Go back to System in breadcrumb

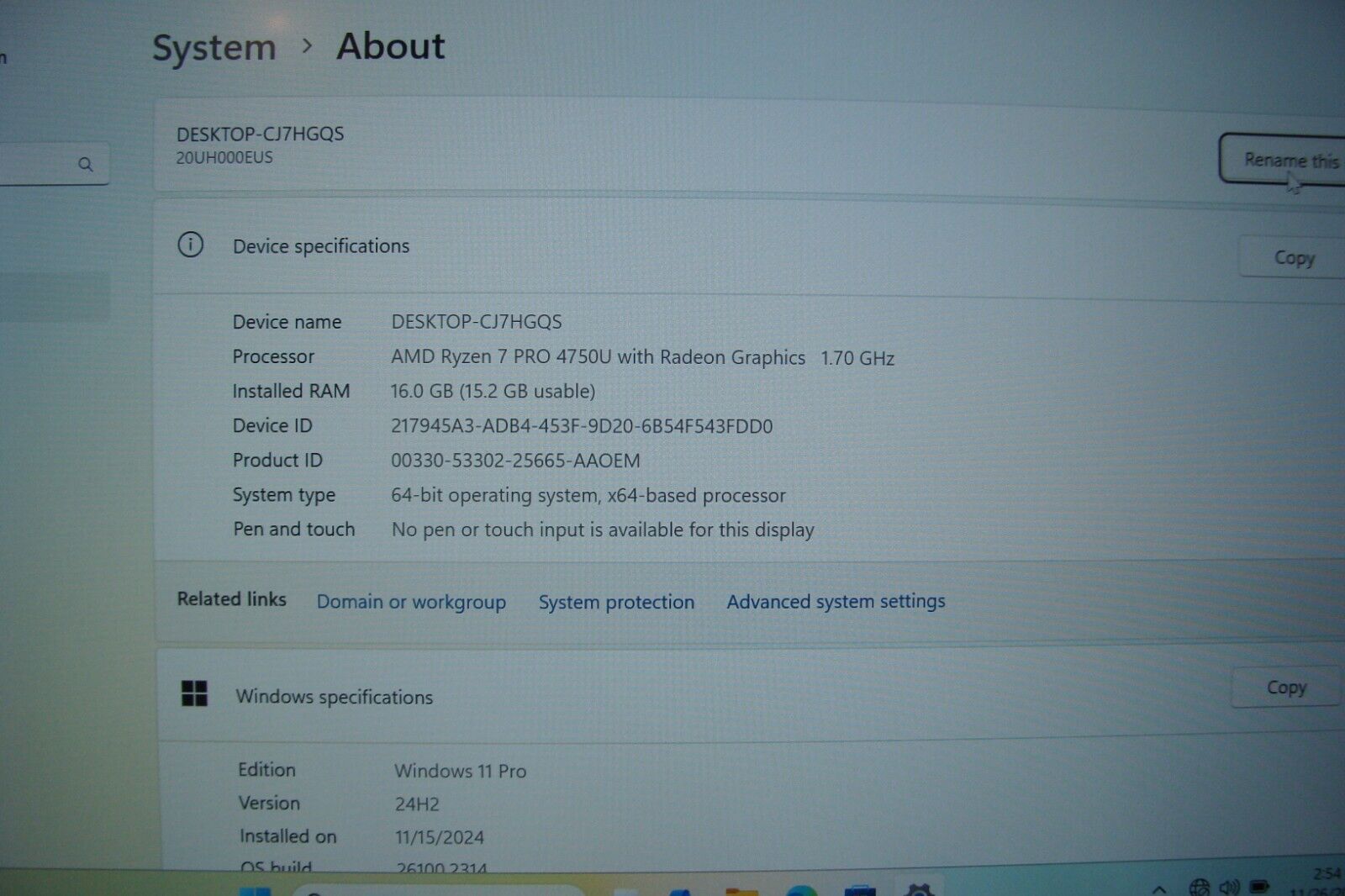click(214, 48)
